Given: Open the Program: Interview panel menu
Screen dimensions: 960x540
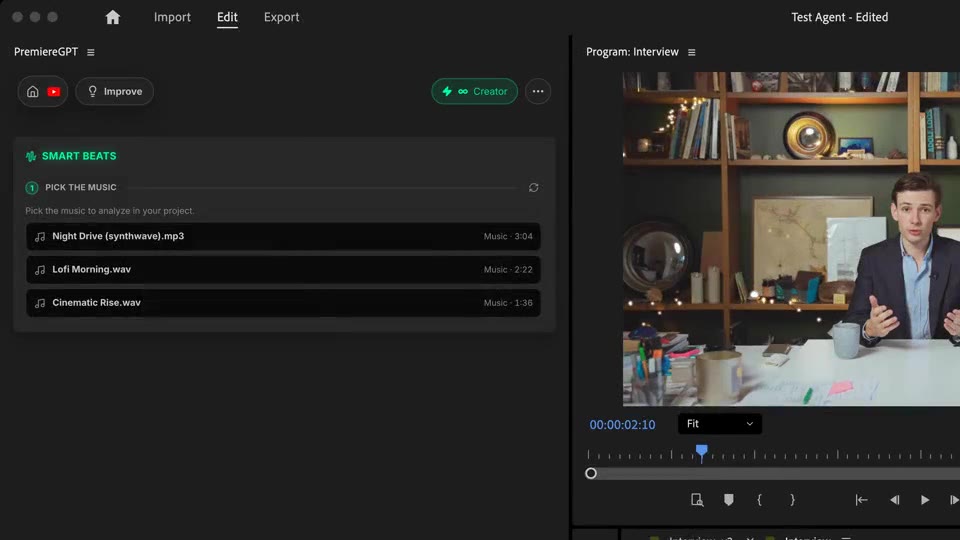Looking at the screenshot, I should coord(691,52).
